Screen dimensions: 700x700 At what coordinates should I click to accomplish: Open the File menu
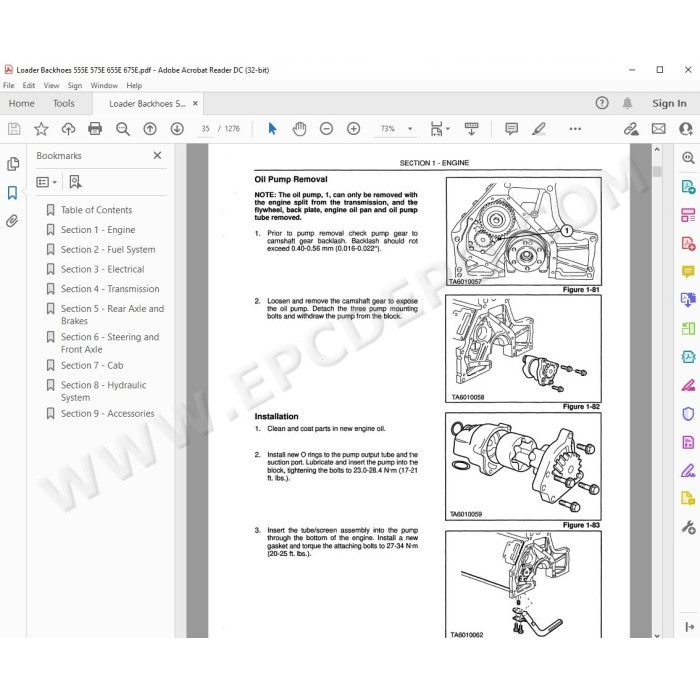[8, 85]
